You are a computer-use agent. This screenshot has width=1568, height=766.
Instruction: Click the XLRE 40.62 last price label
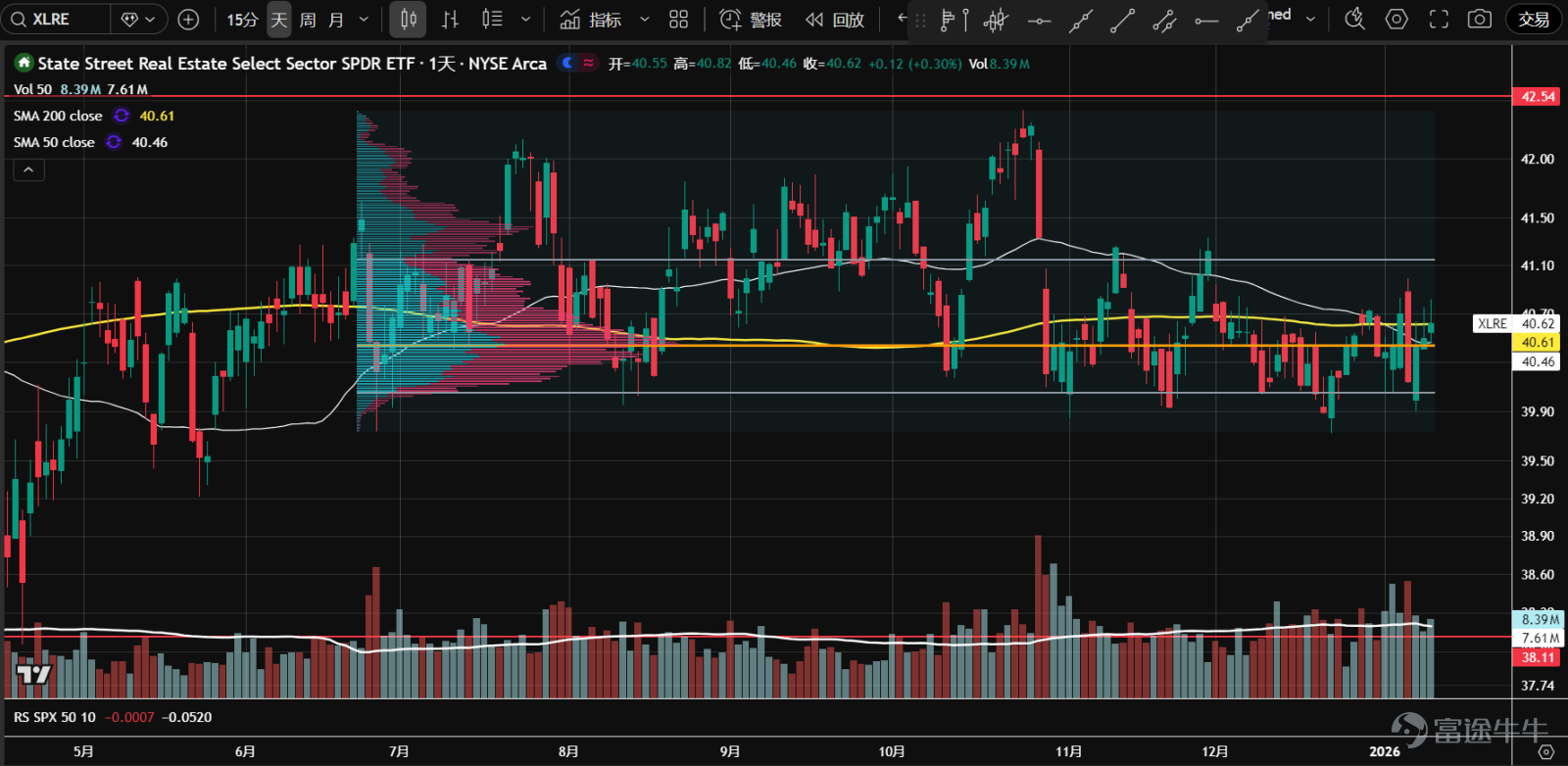coord(1516,323)
